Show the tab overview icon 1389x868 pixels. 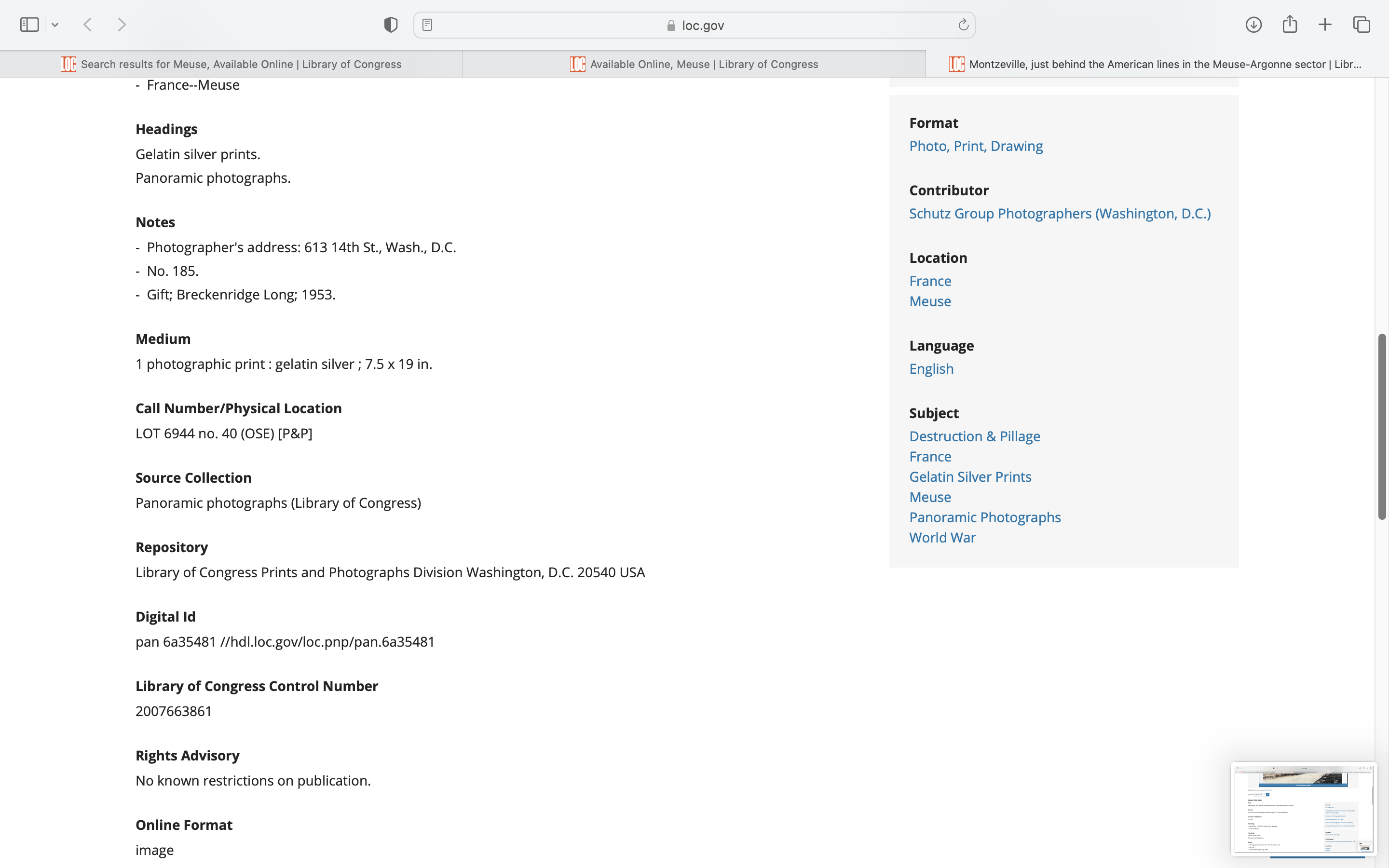1362,25
